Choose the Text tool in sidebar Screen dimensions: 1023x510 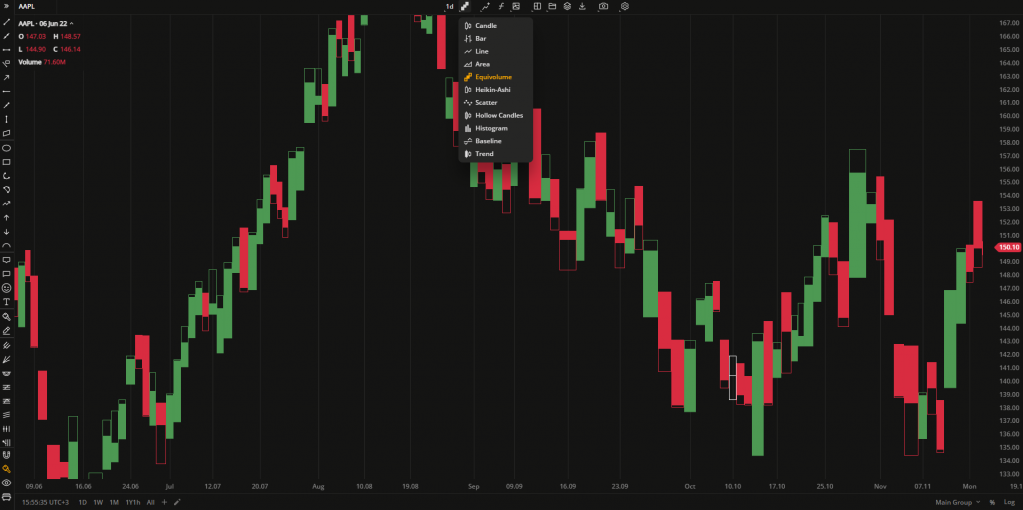click(7, 301)
